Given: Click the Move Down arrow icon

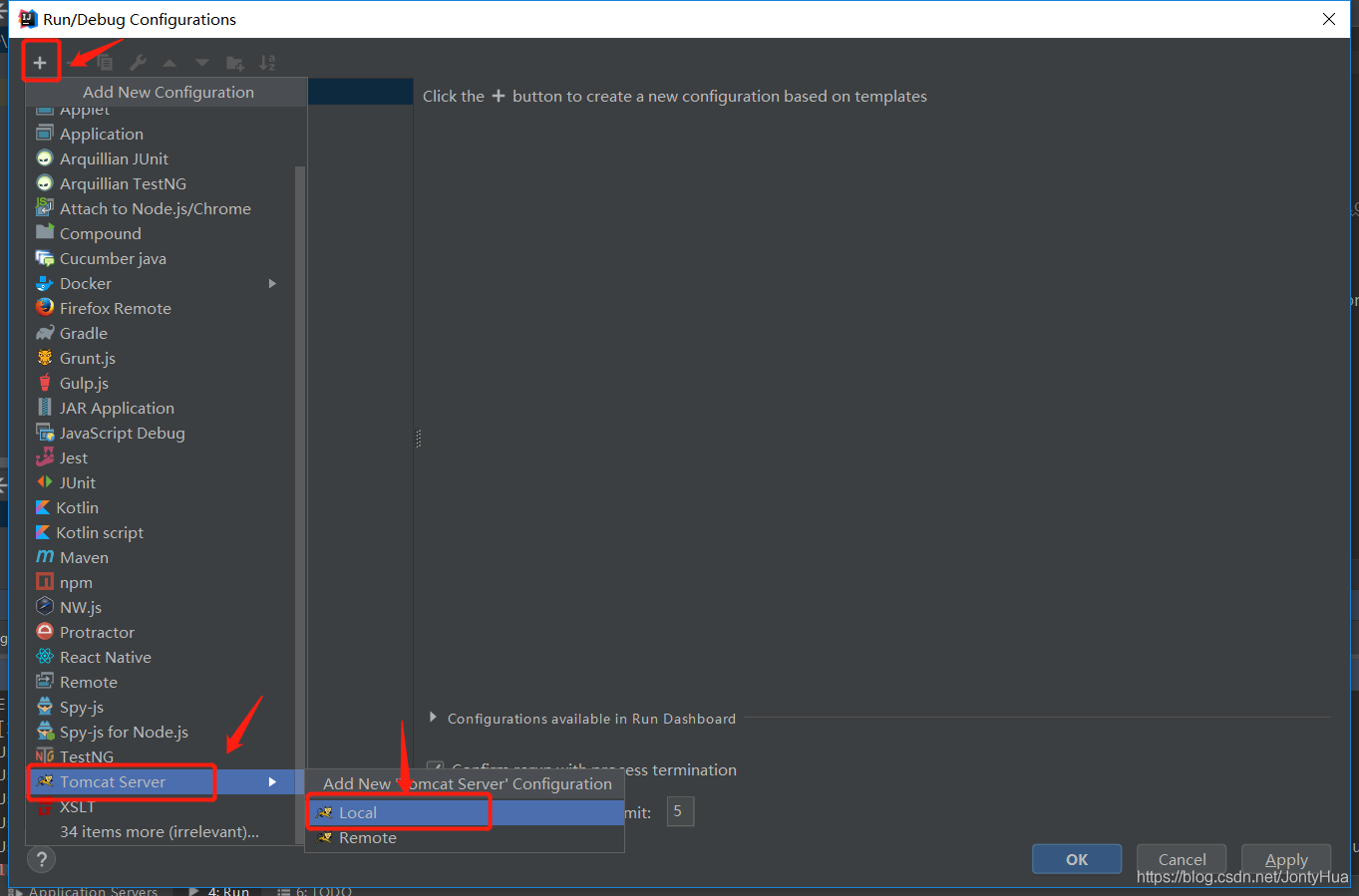Looking at the screenshot, I should 200,62.
